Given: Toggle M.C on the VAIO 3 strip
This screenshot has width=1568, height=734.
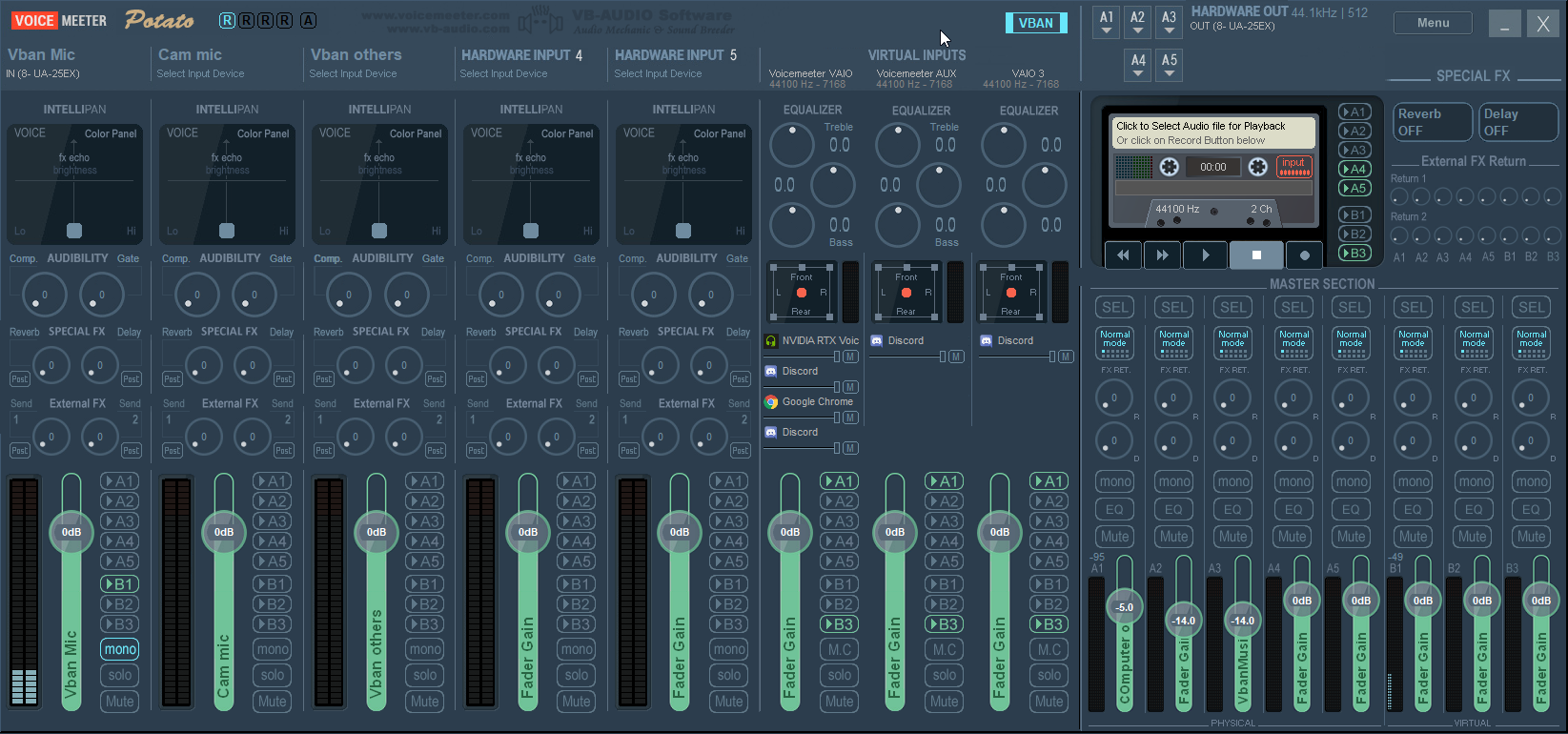Looking at the screenshot, I should pos(1049,650).
